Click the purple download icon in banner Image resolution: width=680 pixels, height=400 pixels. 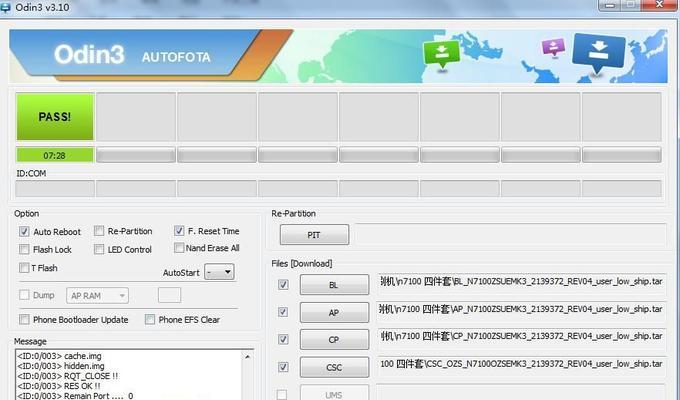[x=554, y=47]
